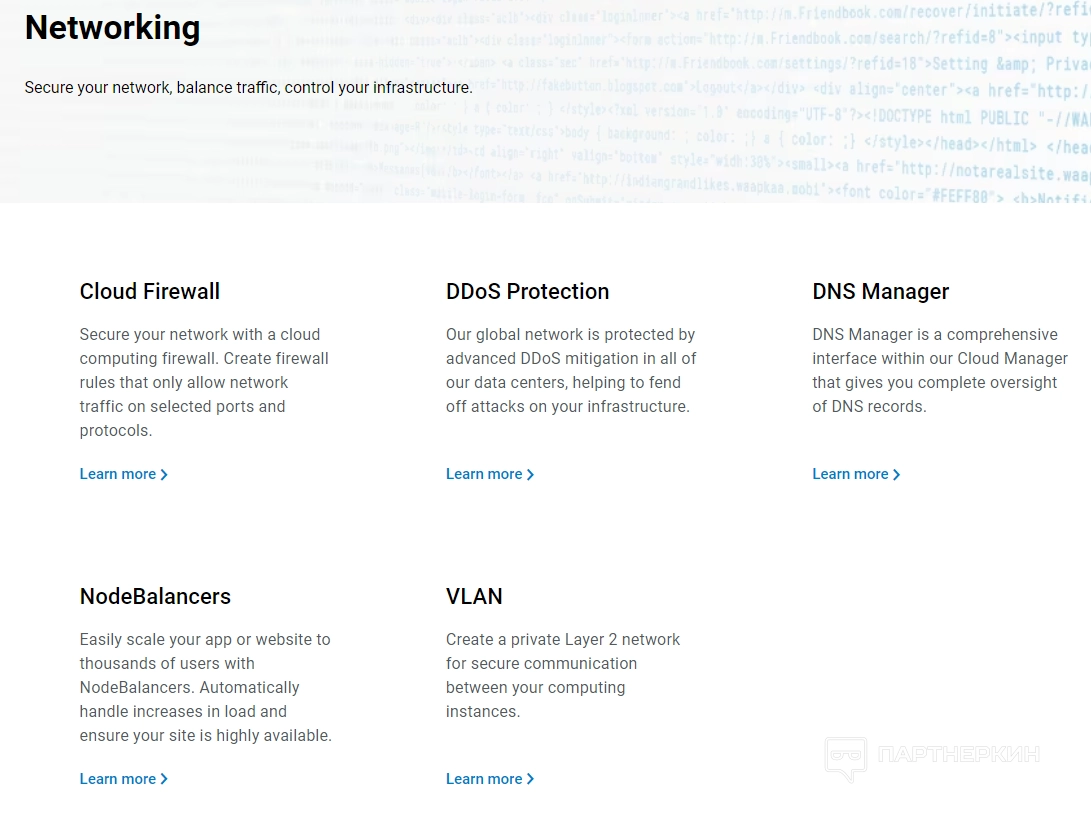Select the Cloud Firewall heading
Screen dimensions: 1091x835
pyautogui.click(x=150, y=292)
